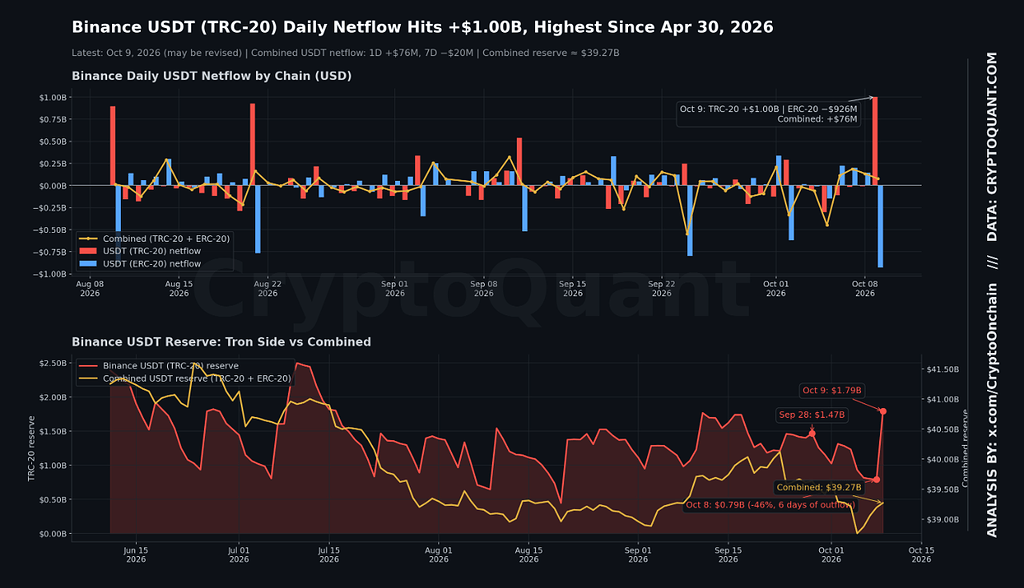Click the Combined USDT reserve legend entry

tap(185, 378)
